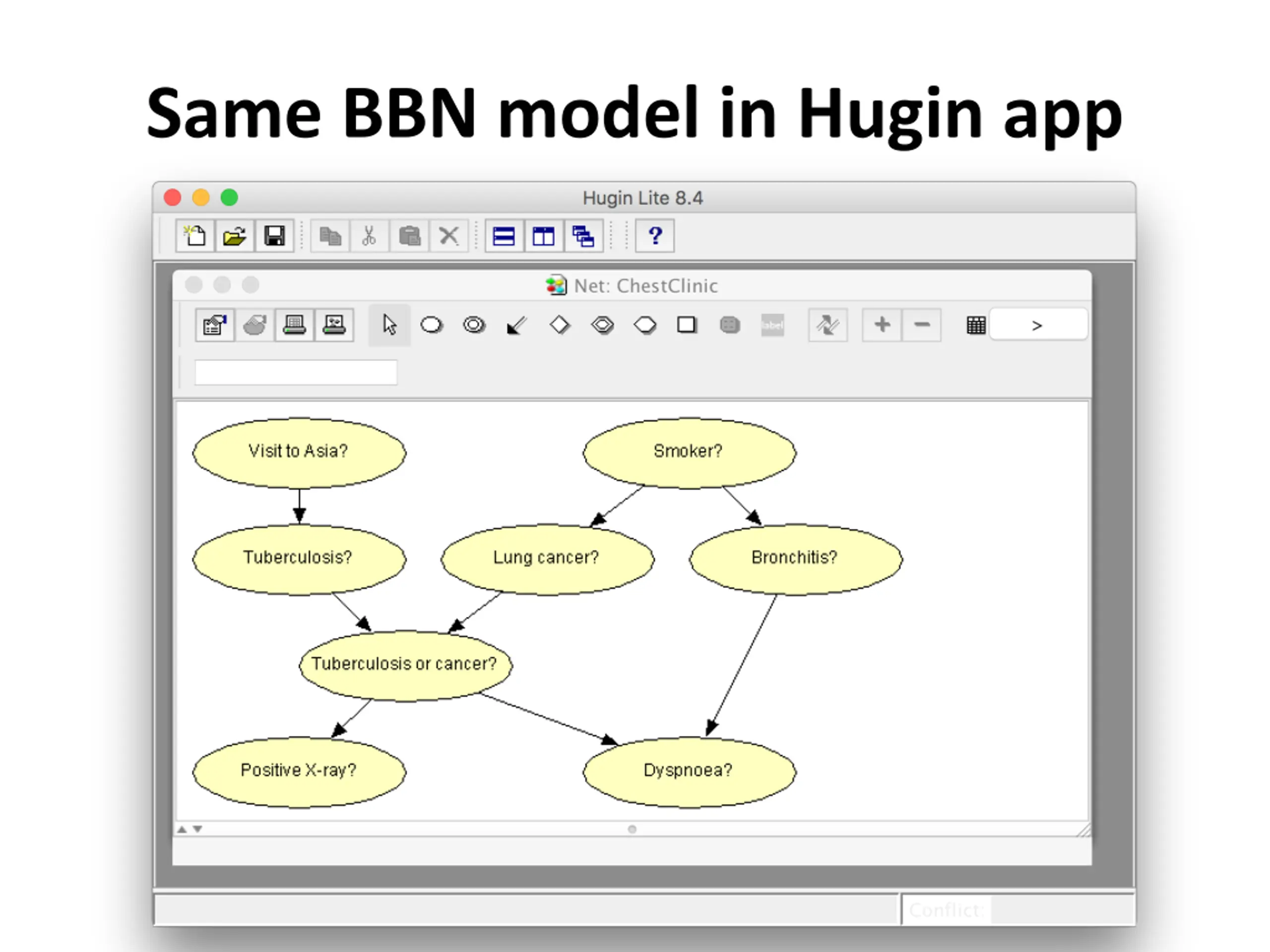Maximize Hugin Lite with green button
The height and width of the screenshot is (952, 1270).
coord(229,197)
